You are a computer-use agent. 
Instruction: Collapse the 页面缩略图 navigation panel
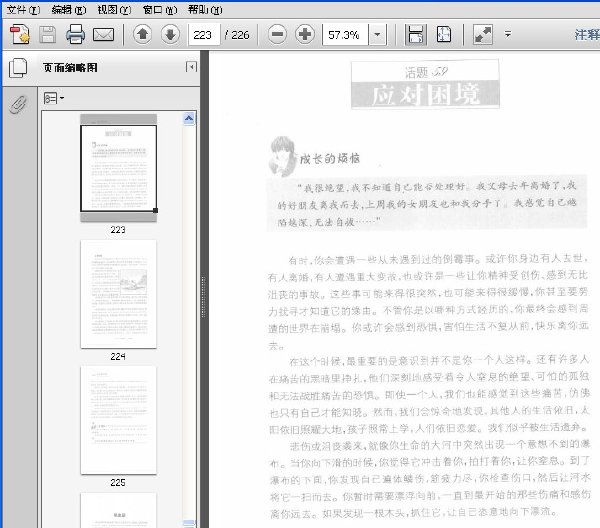[191, 67]
